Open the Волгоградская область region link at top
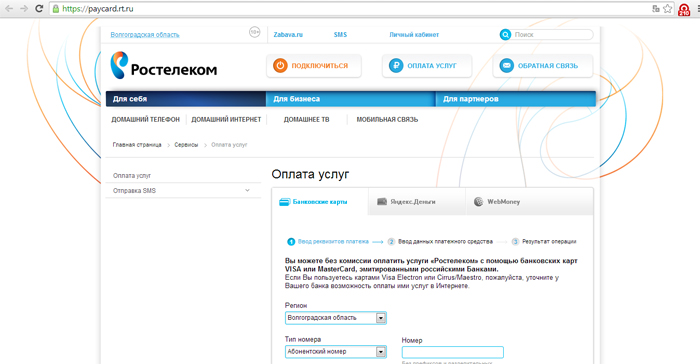The image size is (700, 364). 145,34
